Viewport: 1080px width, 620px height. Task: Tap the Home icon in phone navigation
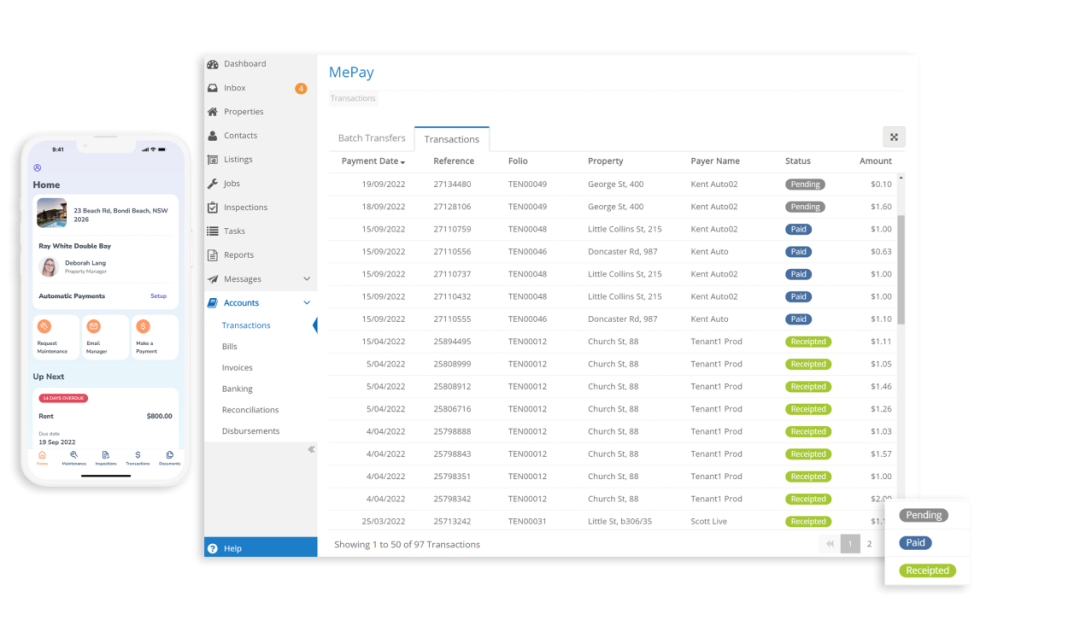coord(41,456)
